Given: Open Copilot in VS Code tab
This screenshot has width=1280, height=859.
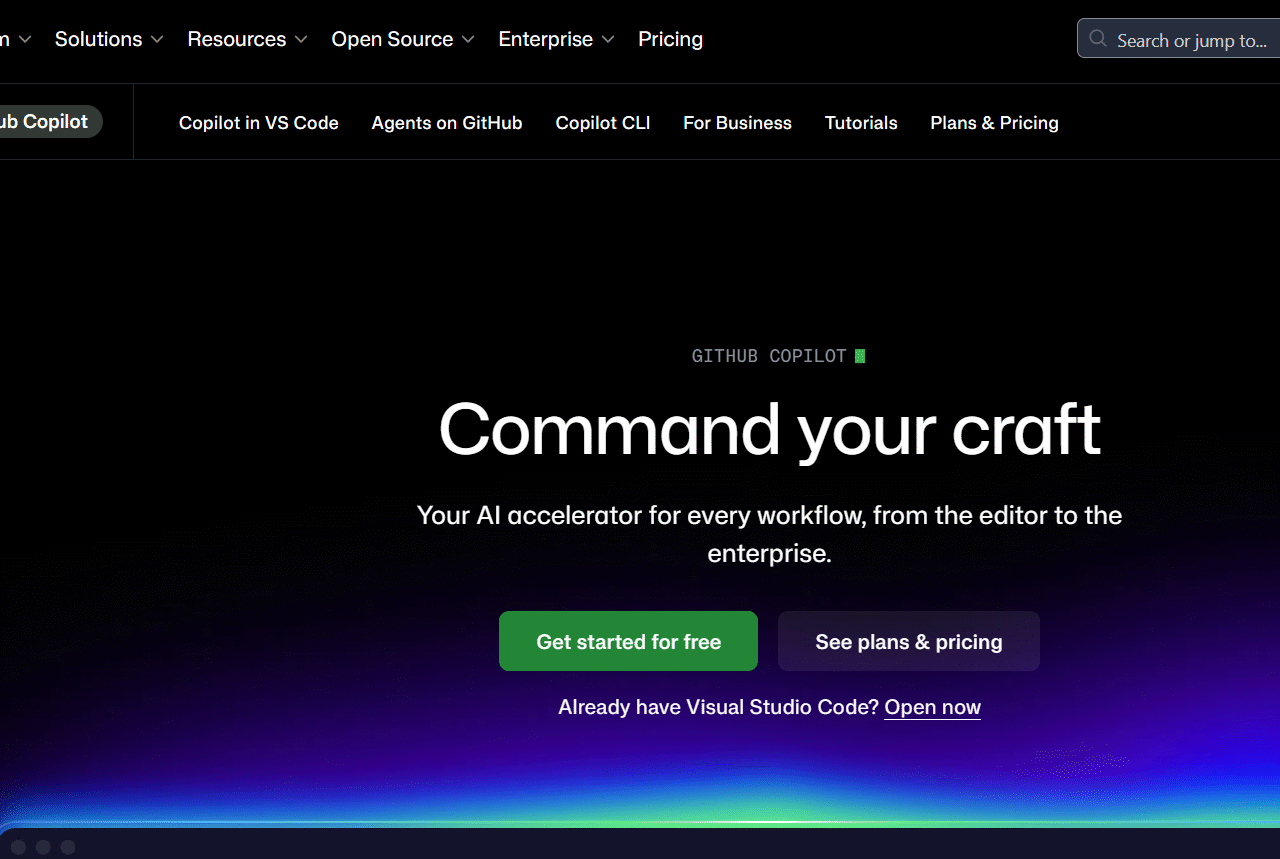Looking at the screenshot, I should [258, 122].
